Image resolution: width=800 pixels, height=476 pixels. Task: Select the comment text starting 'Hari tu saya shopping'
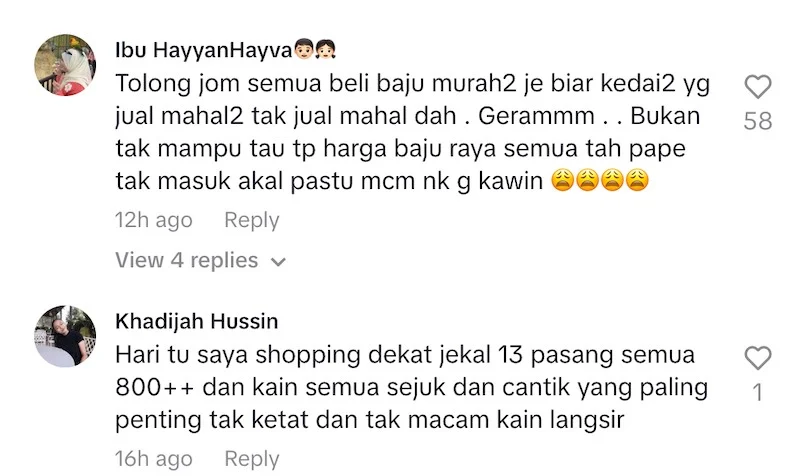pyautogui.click(x=411, y=387)
